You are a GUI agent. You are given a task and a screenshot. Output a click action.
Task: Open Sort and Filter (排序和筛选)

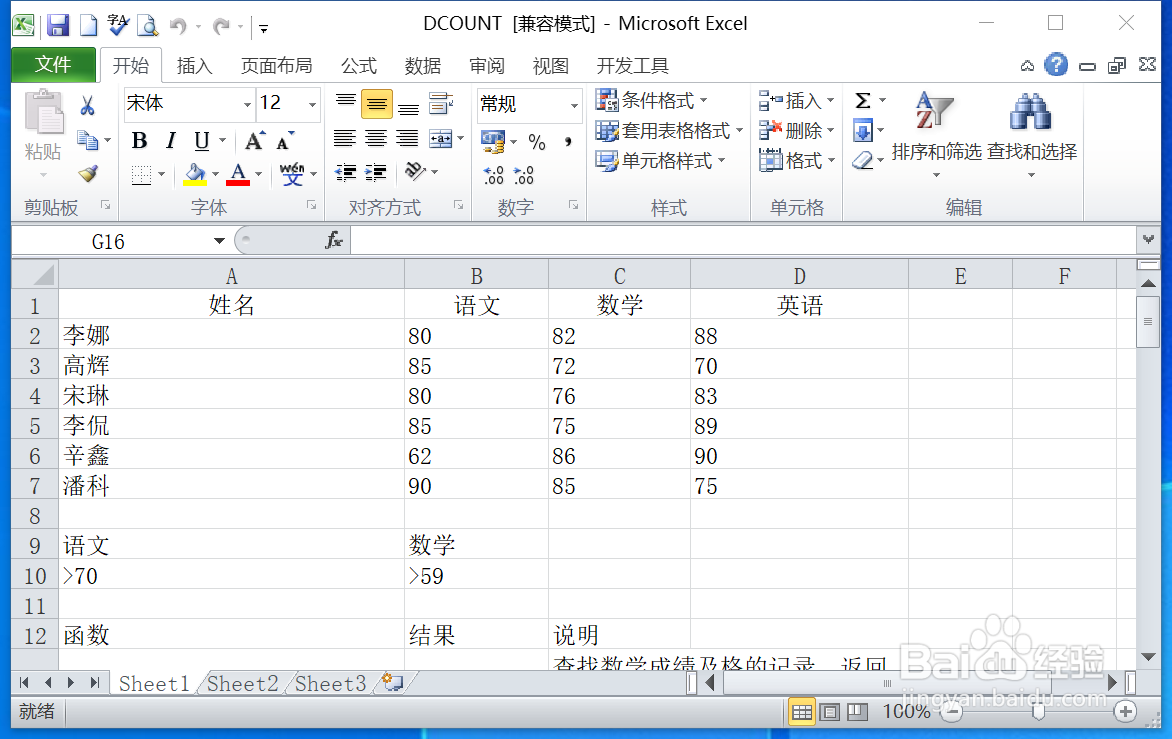click(936, 134)
